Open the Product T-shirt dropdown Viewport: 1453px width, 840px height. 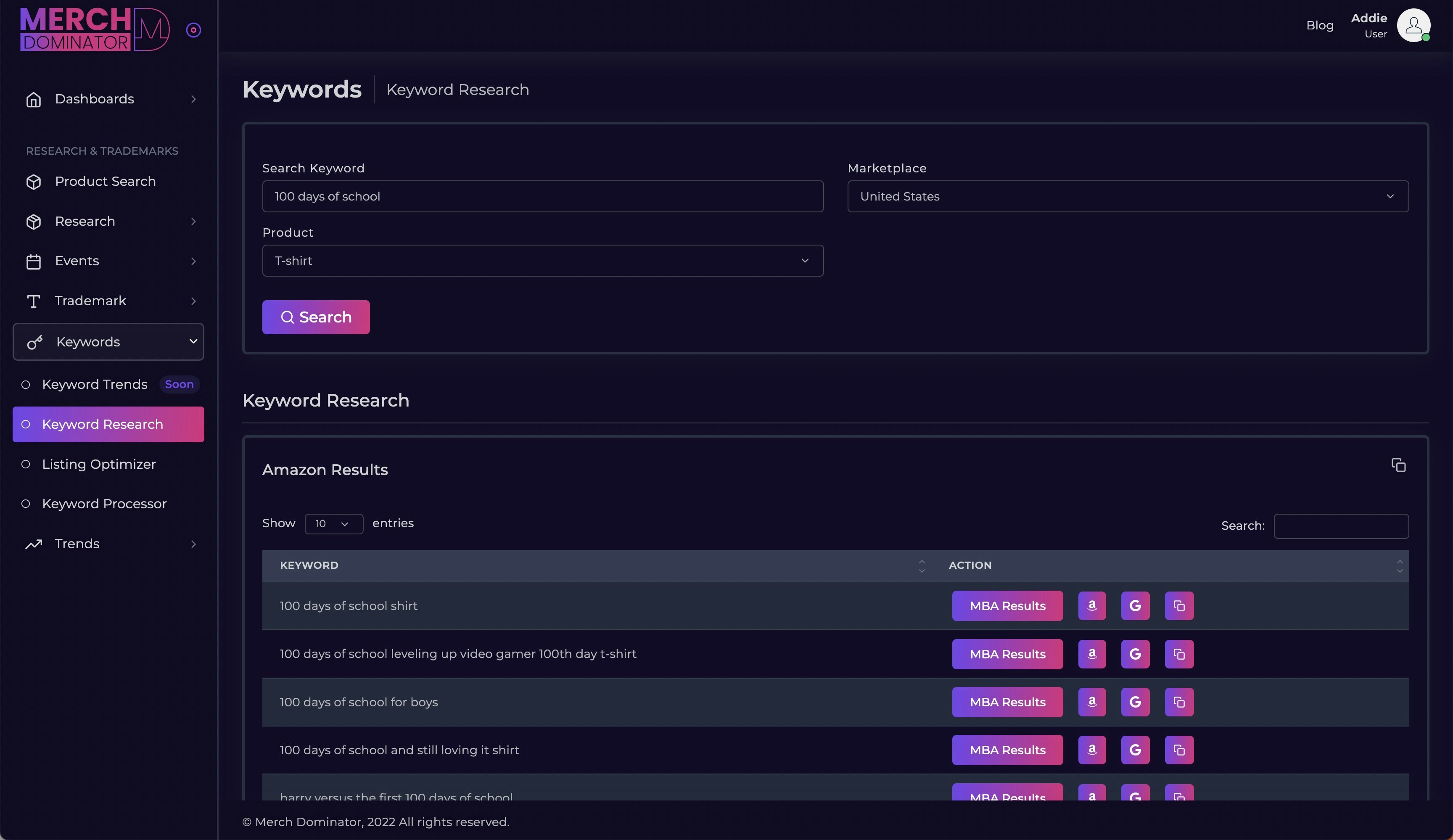pyautogui.click(x=543, y=261)
